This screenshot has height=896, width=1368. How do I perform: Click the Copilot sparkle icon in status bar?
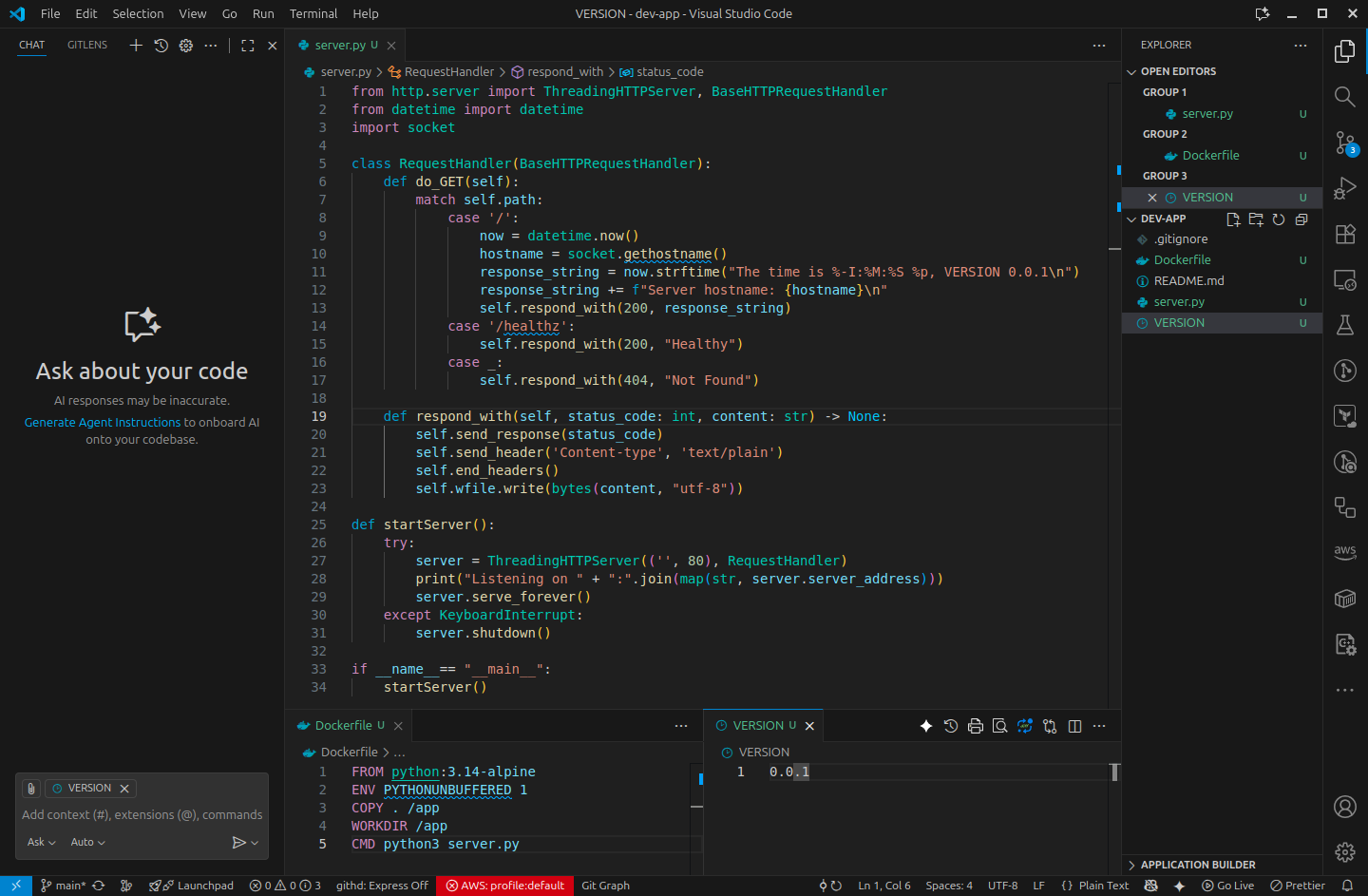point(1179,886)
